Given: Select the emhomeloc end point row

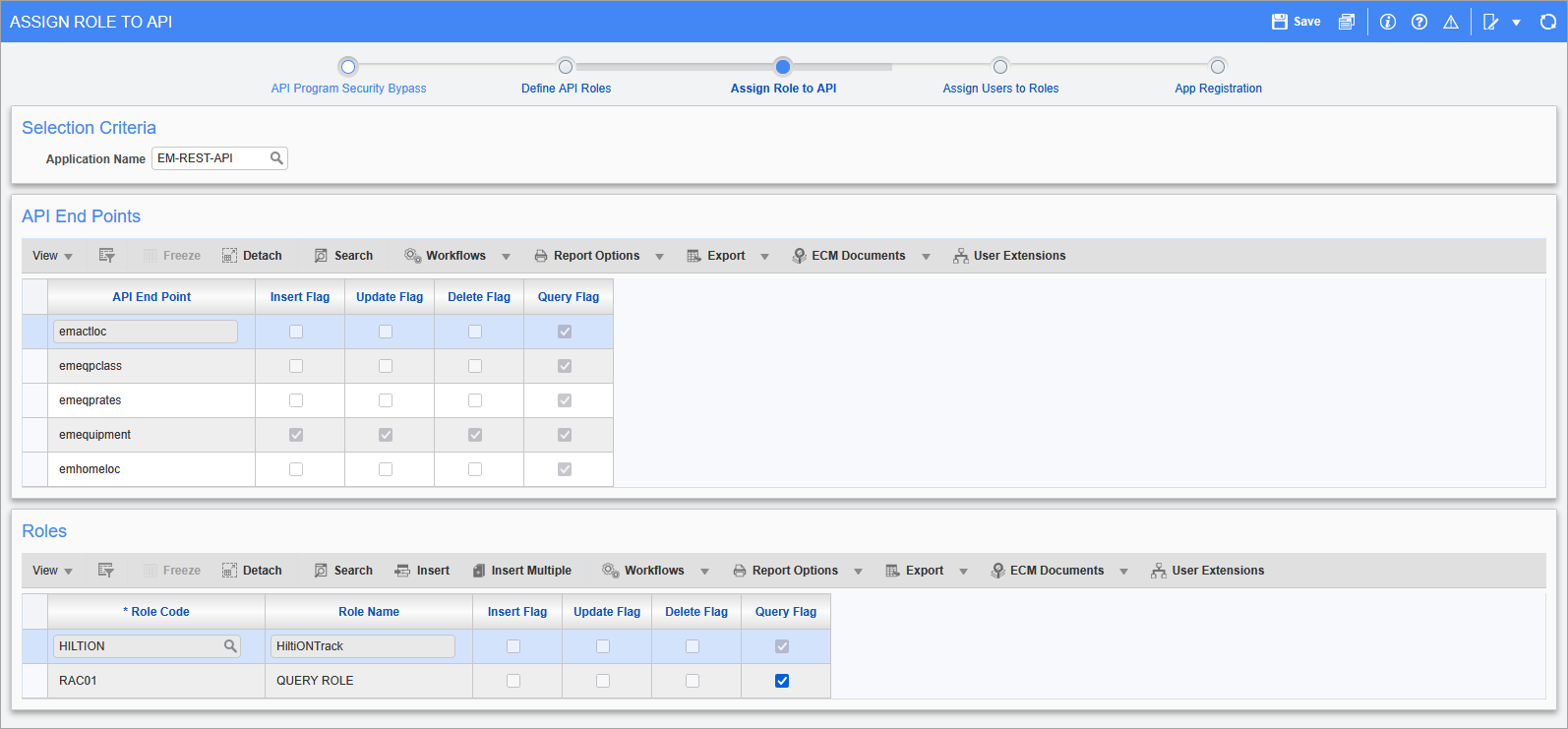Looking at the screenshot, I should coord(318,469).
